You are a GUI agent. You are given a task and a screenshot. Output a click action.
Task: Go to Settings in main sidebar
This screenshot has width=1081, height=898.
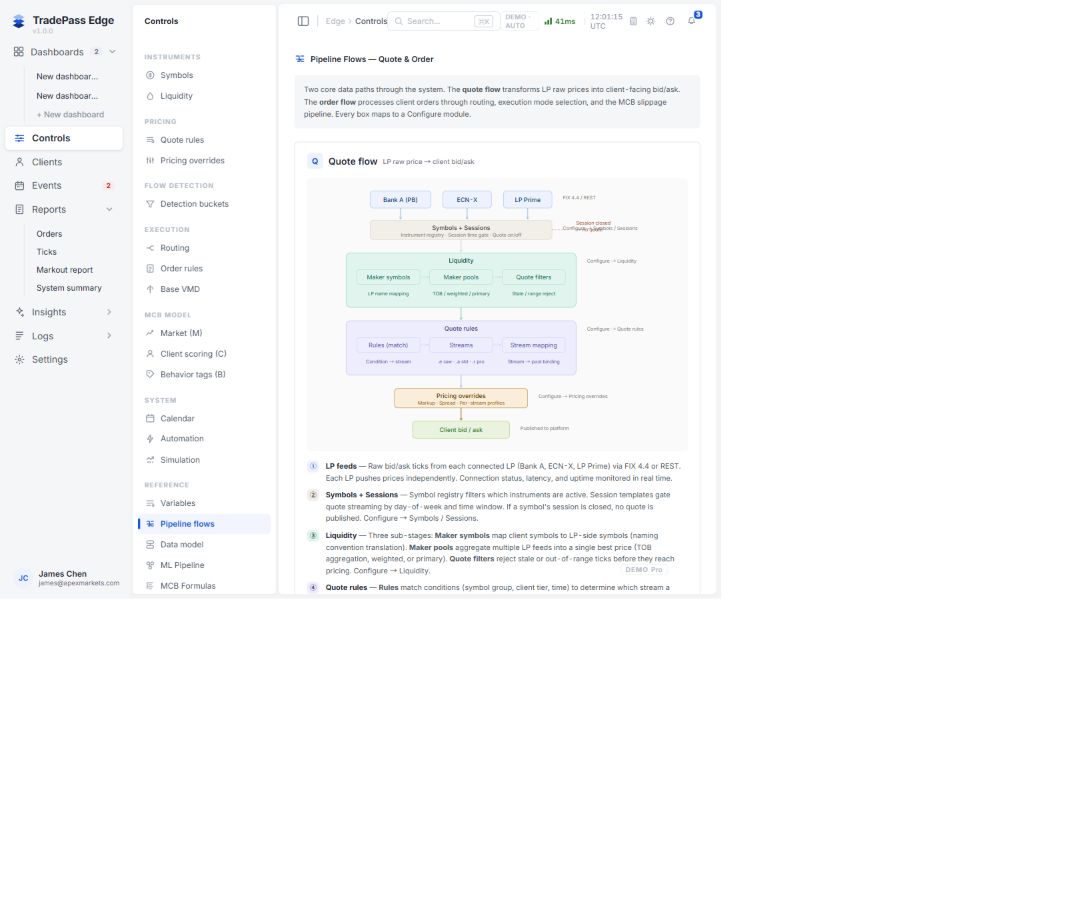tap(64, 360)
